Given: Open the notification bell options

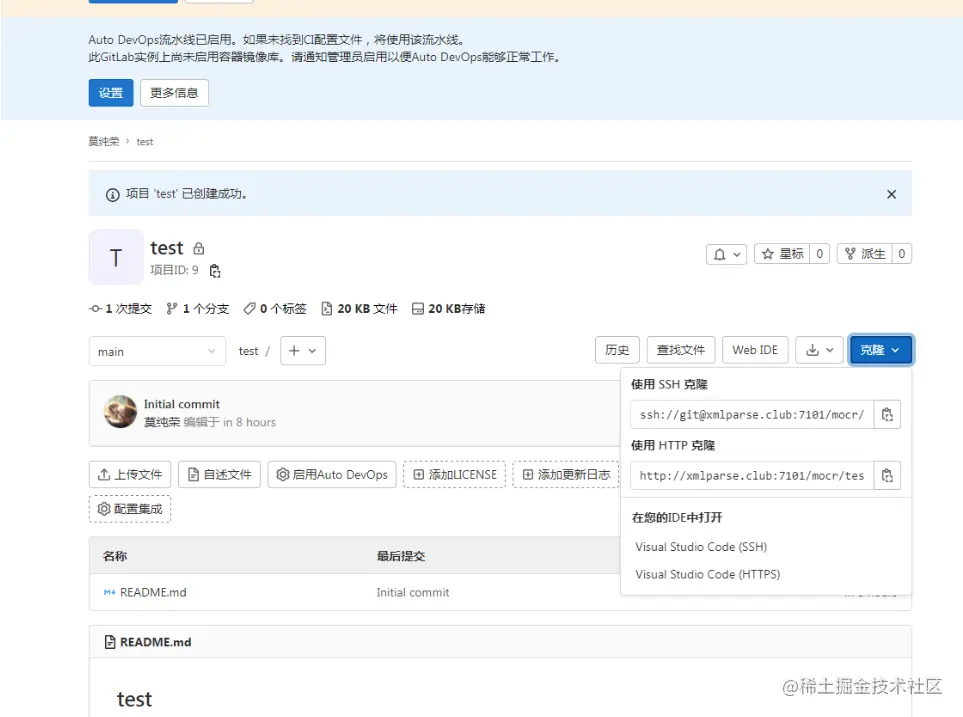Looking at the screenshot, I should coord(725,253).
